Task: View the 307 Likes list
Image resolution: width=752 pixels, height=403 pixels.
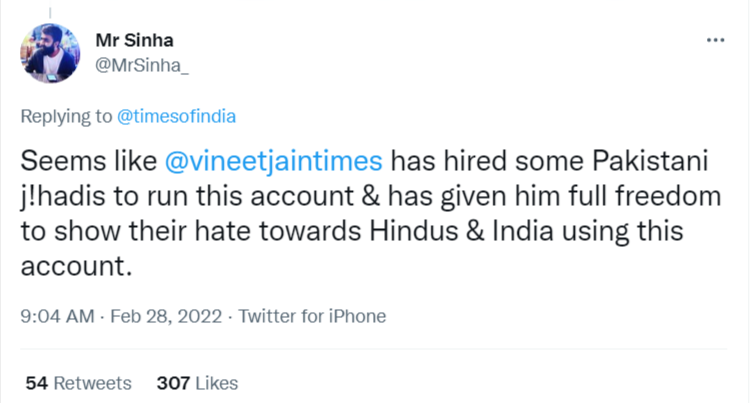Action: pyautogui.click(x=197, y=383)
